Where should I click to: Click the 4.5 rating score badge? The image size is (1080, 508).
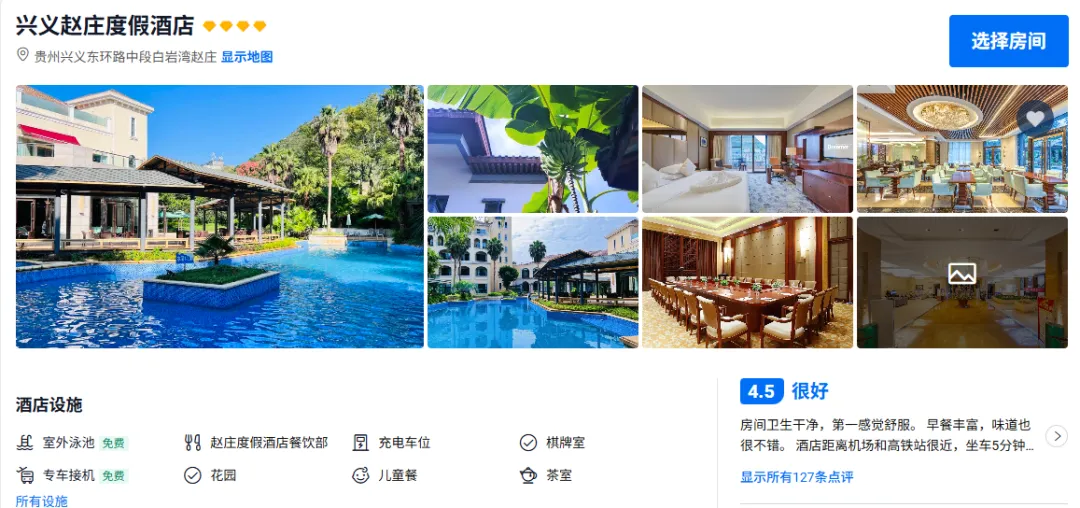[x=761, y=392]
